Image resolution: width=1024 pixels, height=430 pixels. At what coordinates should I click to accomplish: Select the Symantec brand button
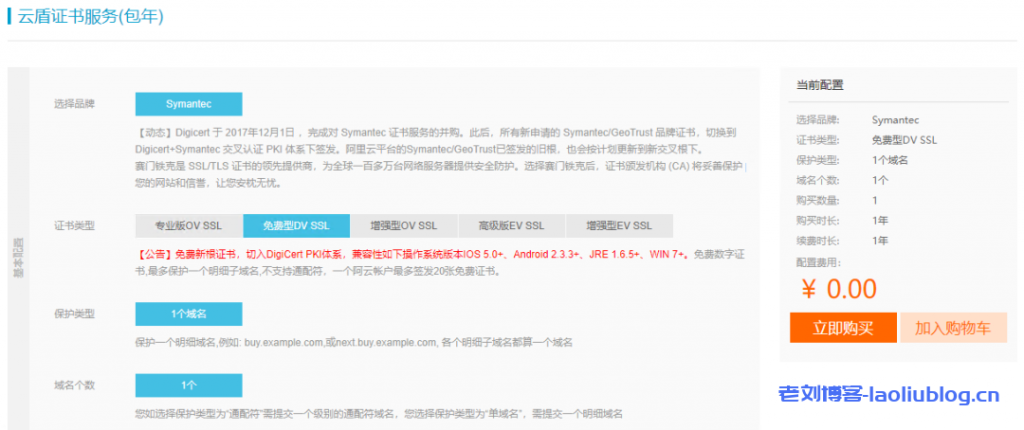pos(189,104)
